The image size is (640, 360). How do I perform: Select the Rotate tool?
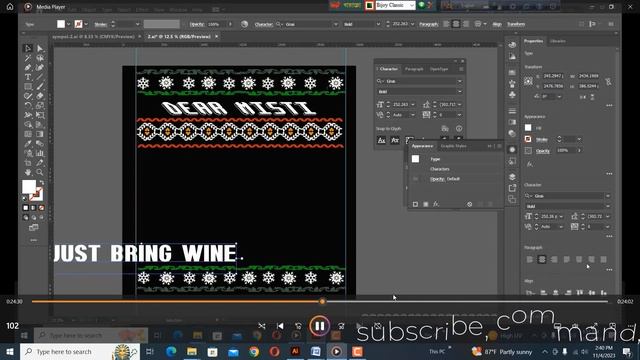coord(28,105)
